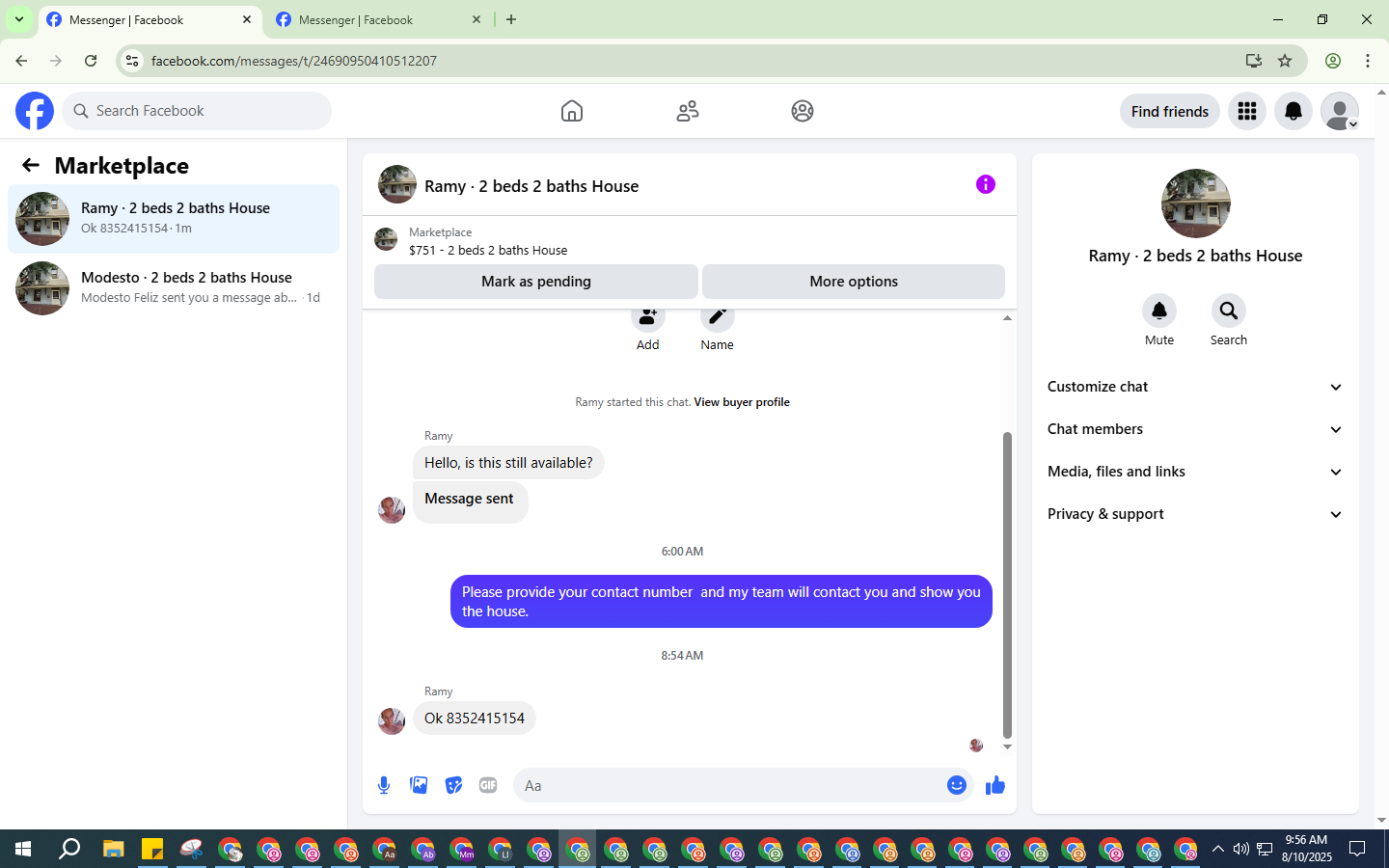Image resolution: width=1389 pixels, height=868 pixels.
Task: Click the blue 'Please provide your contact number' message
Action: point(722,602)
